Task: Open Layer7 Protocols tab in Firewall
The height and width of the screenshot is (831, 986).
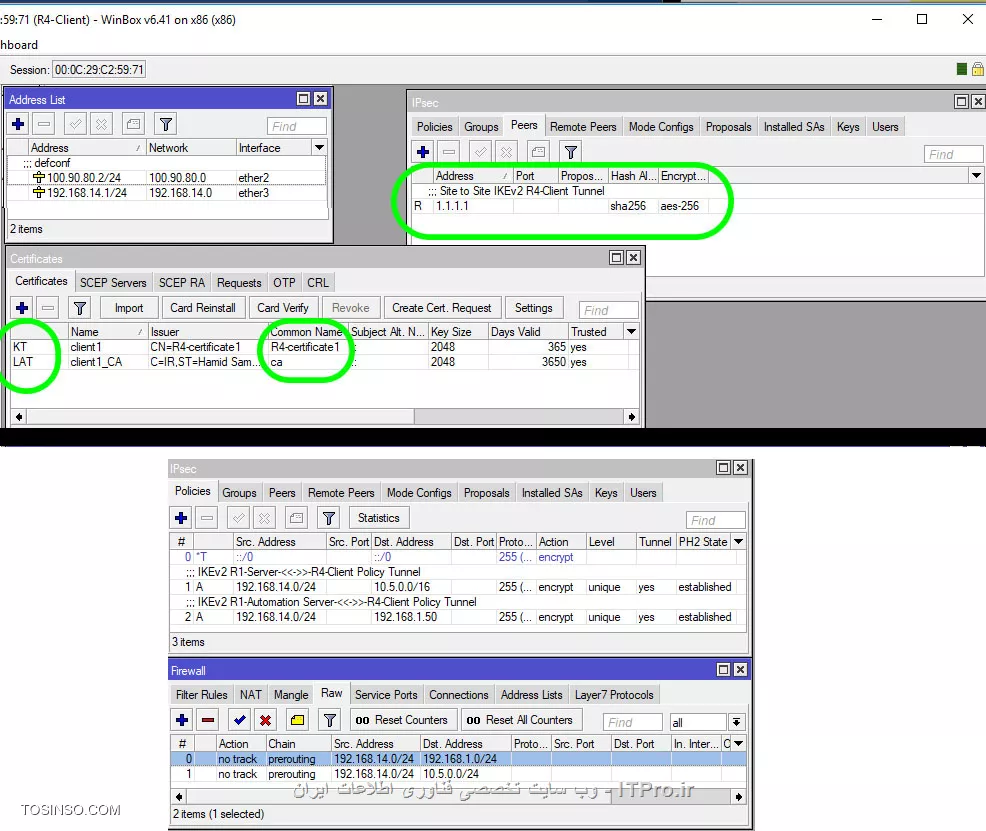Action: coord(614,695)
